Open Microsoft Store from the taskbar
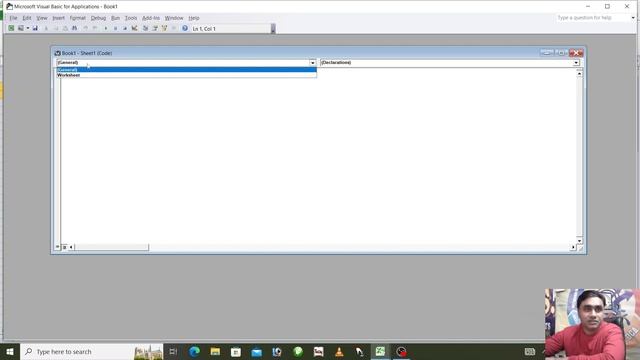 pyautogui.click(x=236, y=351)
